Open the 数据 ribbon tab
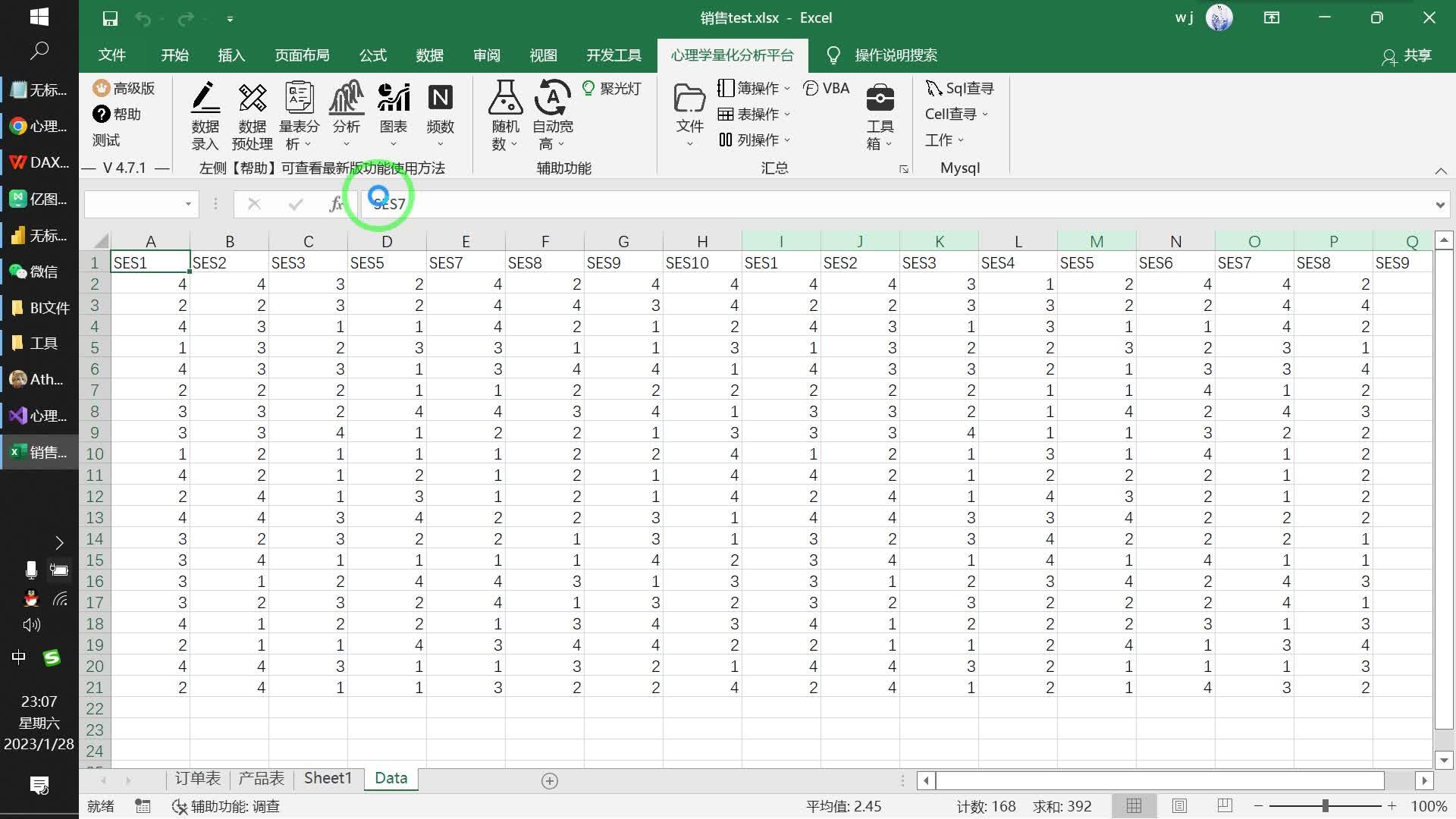1456x819 pixels. [x=429, y=55]
